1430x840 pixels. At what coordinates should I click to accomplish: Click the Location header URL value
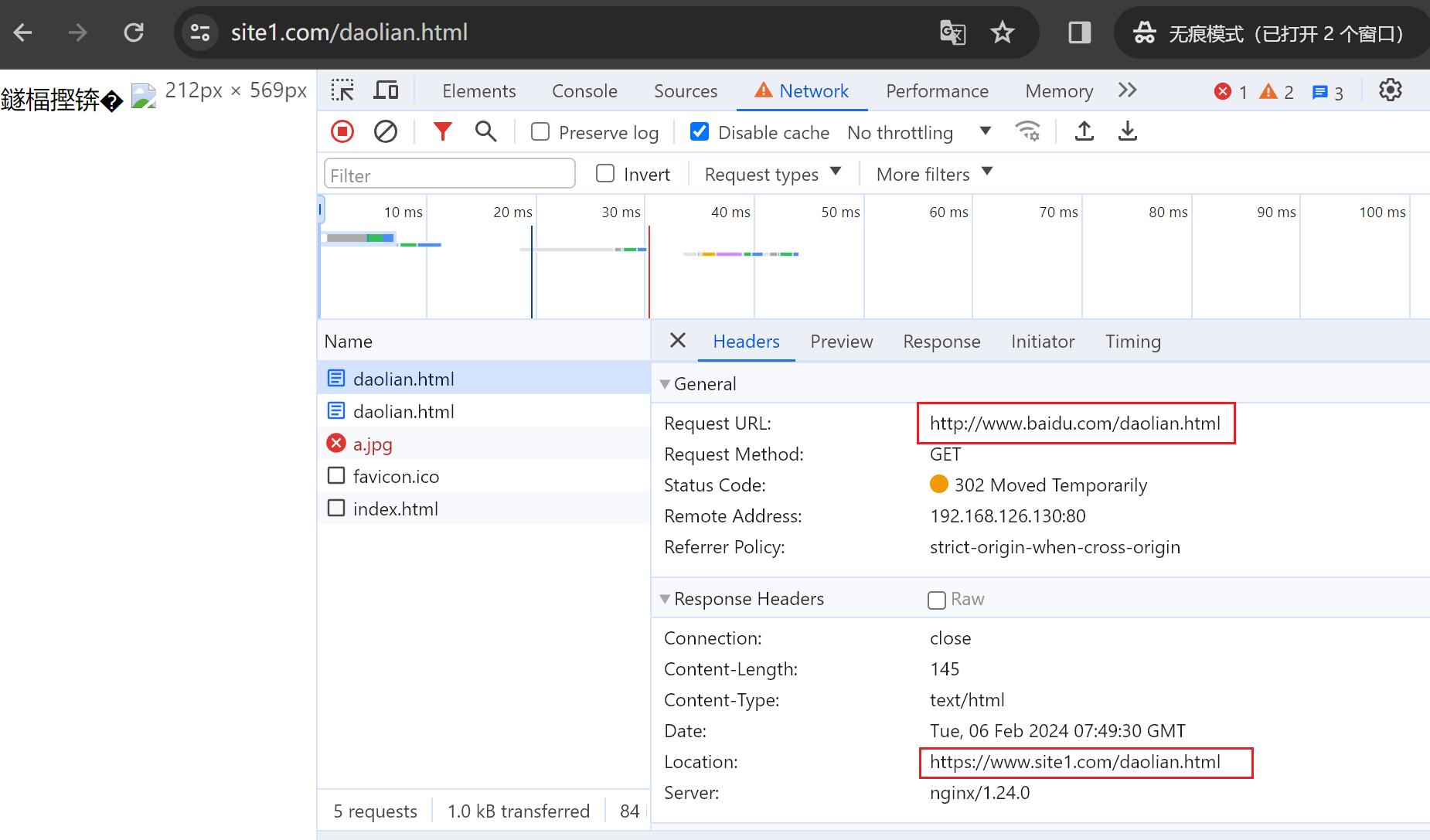coord(1075,762)
